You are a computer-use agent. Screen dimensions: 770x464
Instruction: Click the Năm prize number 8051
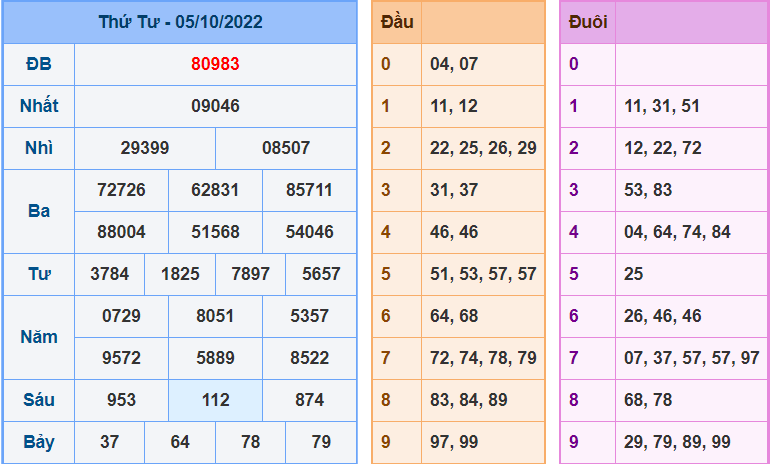[215, 316]
